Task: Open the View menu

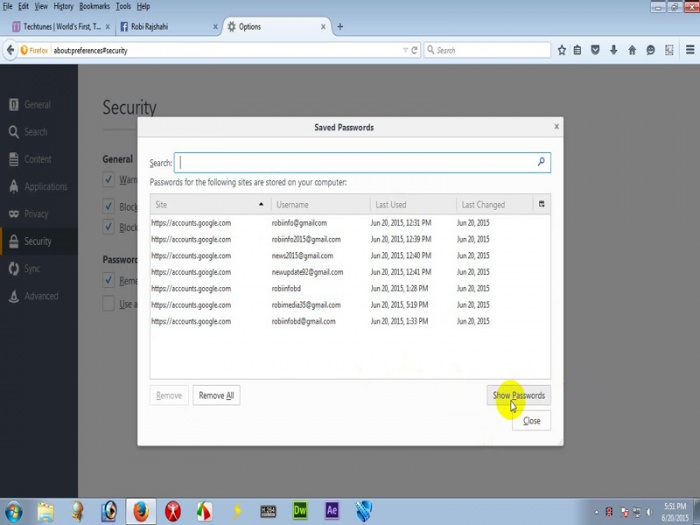Action: pyautogui.click(x=41, y=6)
